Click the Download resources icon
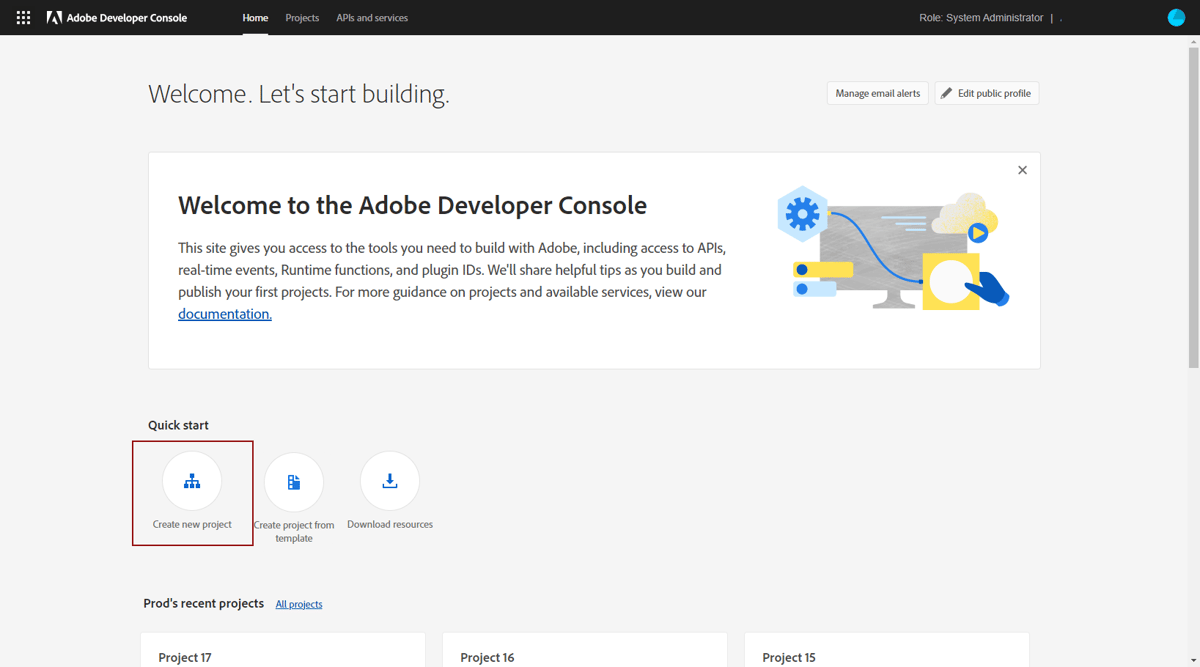Screen dimensions: 1200x667 tap(389, 481)
